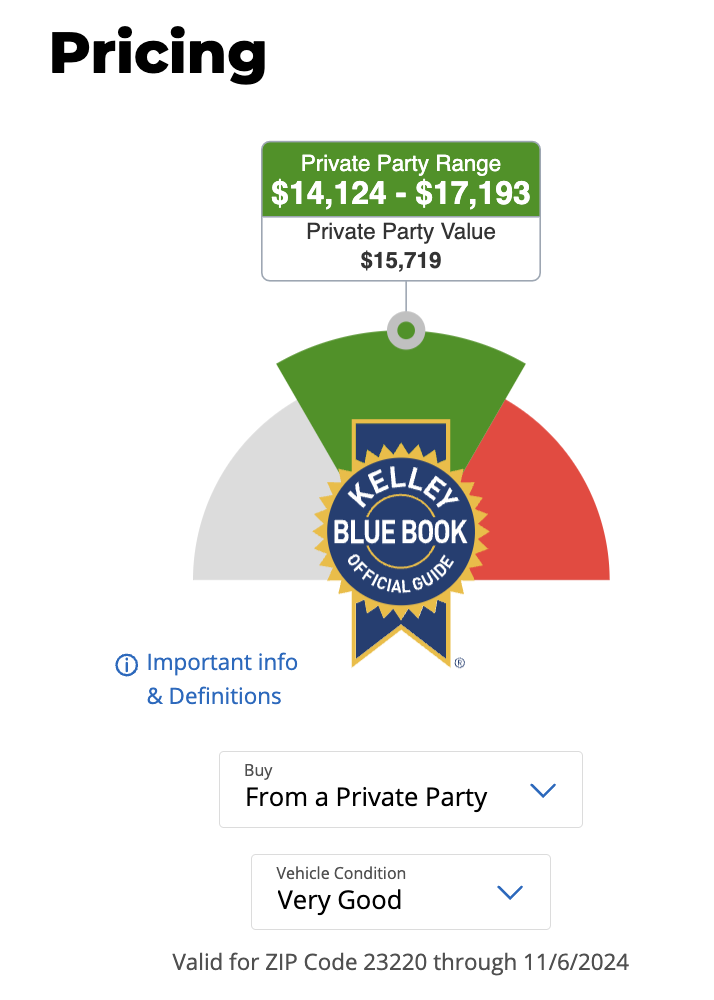Viewport: 714px width, 1000px height.
Task: Click the $14,124 - $17,193 price range
Action: 401,193
